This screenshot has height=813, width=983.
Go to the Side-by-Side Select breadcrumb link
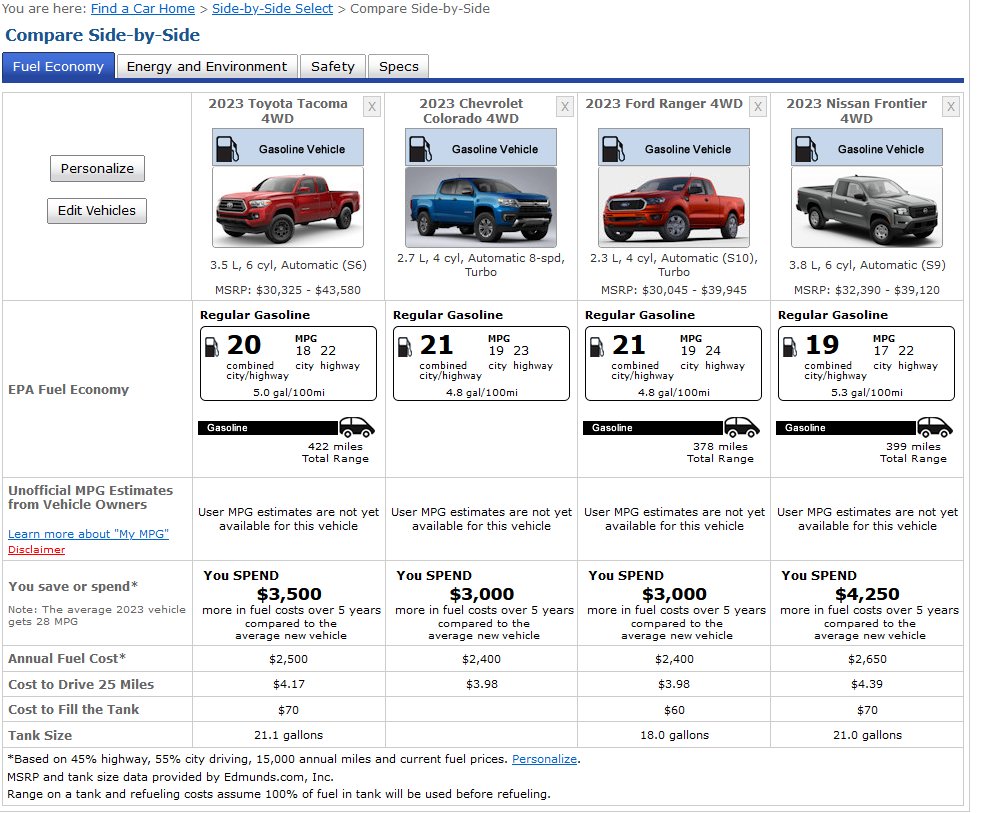click(273, 9)
